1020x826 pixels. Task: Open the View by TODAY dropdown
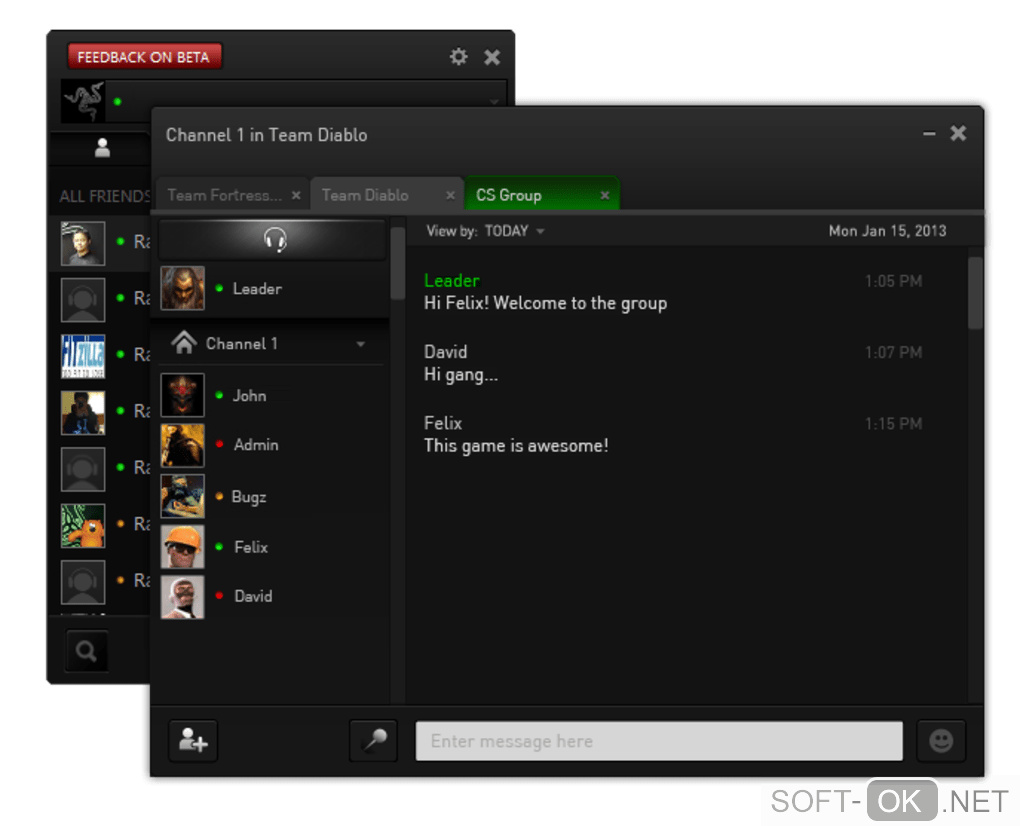[x=514, y=231]
